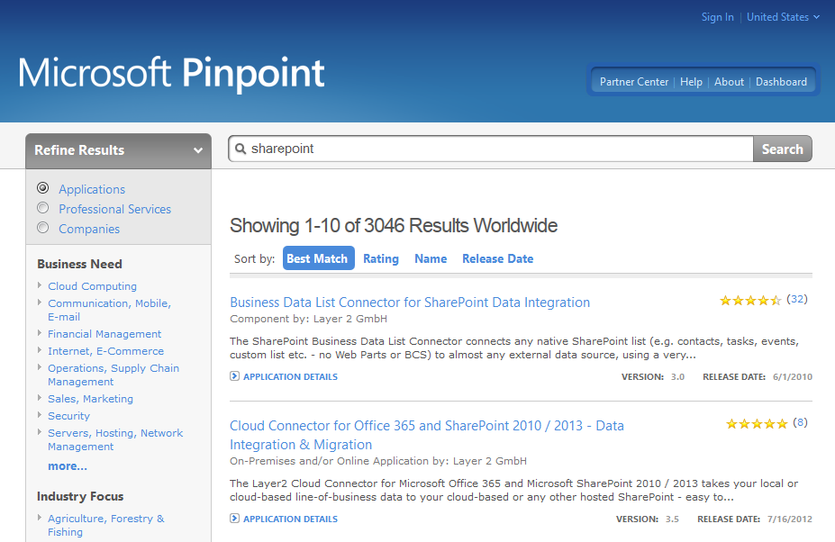Open the (32) reviews count link
This screenshot has width=835, height=542.
(797, 299)
